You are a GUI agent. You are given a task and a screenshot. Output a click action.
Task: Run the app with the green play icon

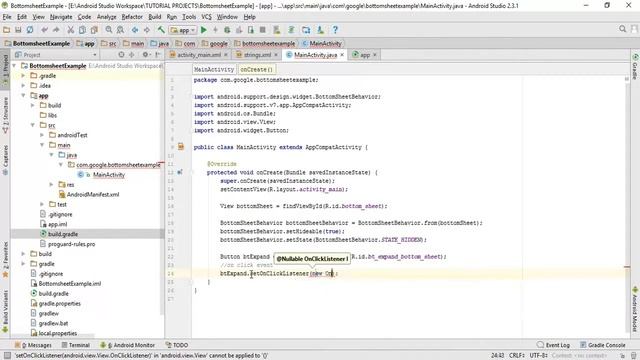(204, 30)
